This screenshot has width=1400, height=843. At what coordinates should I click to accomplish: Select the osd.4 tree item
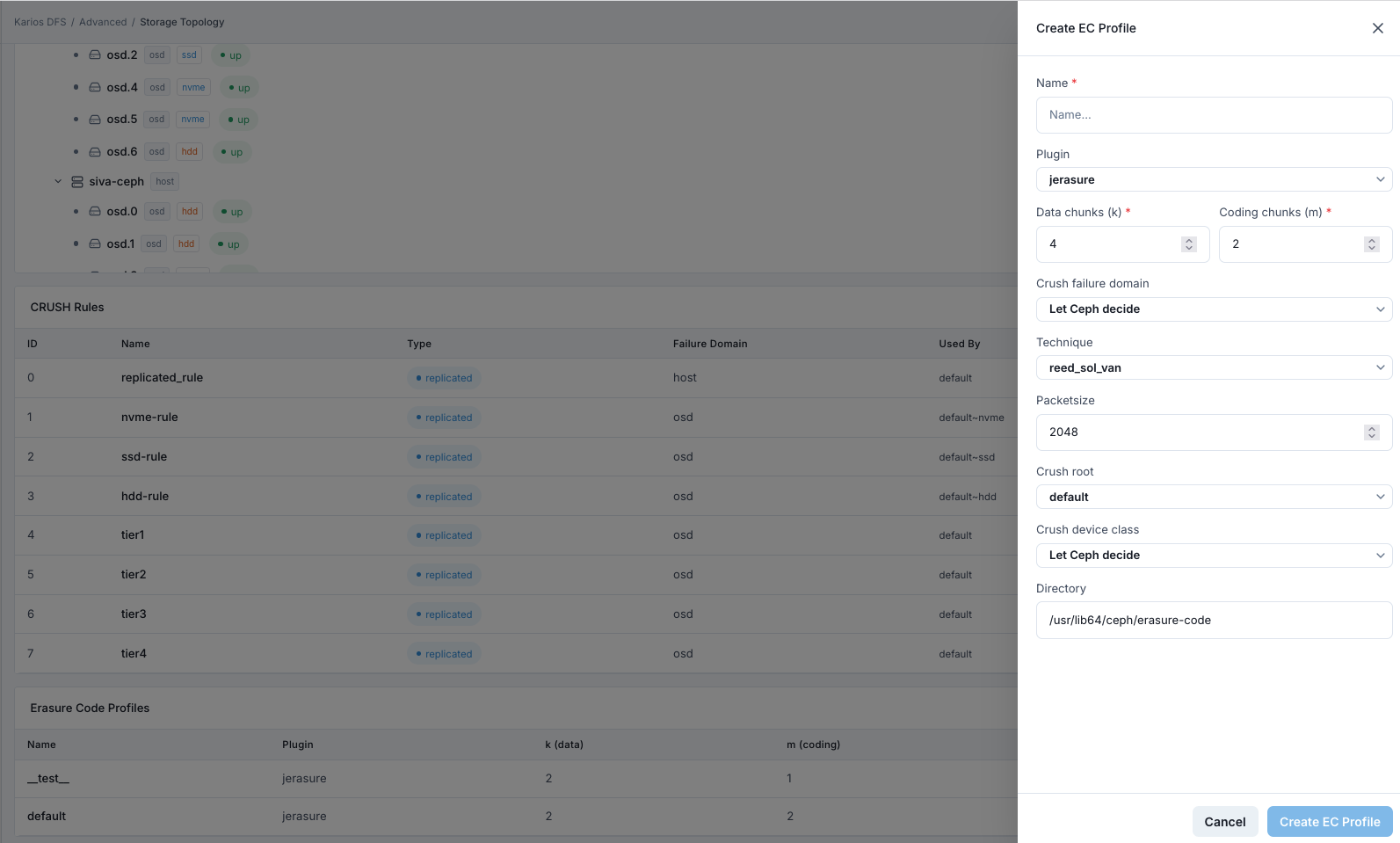point(122,88)
